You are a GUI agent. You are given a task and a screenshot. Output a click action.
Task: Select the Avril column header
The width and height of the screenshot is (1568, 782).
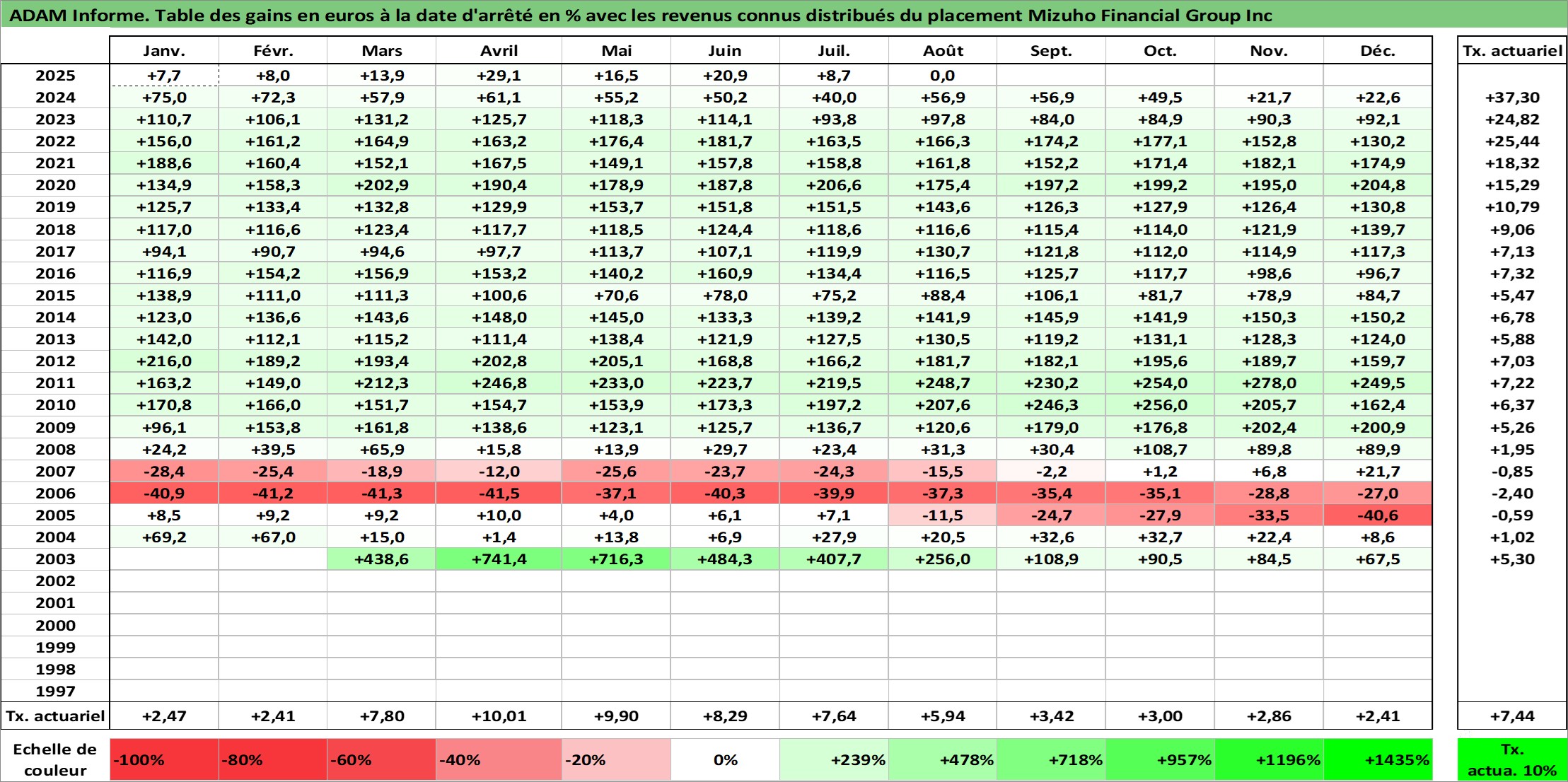(499, 51)
